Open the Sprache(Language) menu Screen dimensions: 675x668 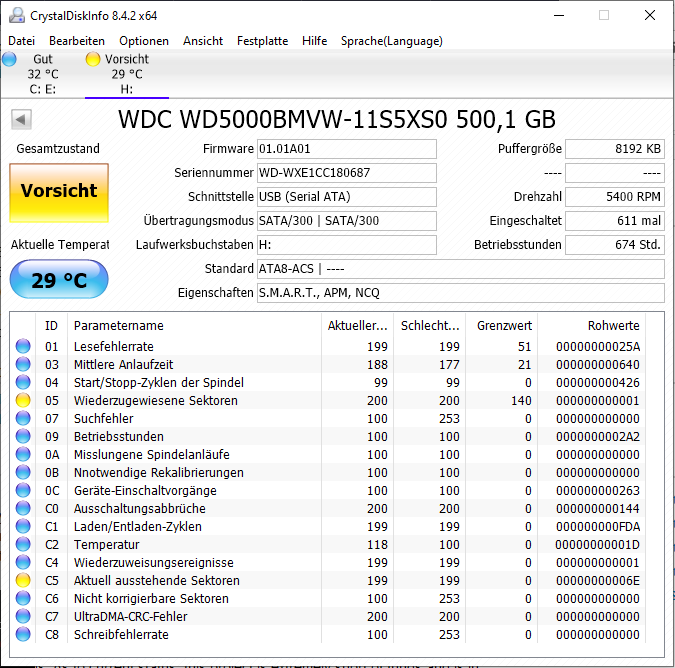[x=391, y=41]
